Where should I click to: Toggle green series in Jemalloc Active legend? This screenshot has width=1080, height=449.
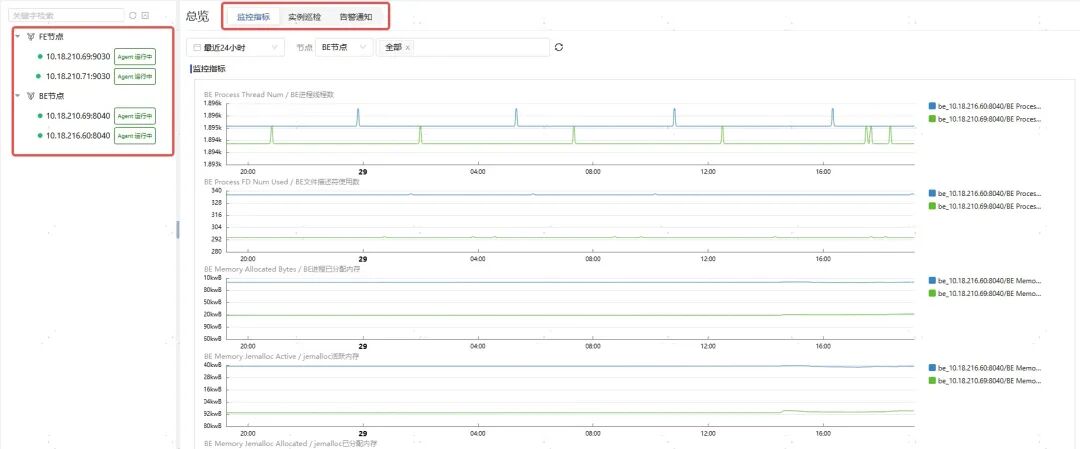(986, 380)
